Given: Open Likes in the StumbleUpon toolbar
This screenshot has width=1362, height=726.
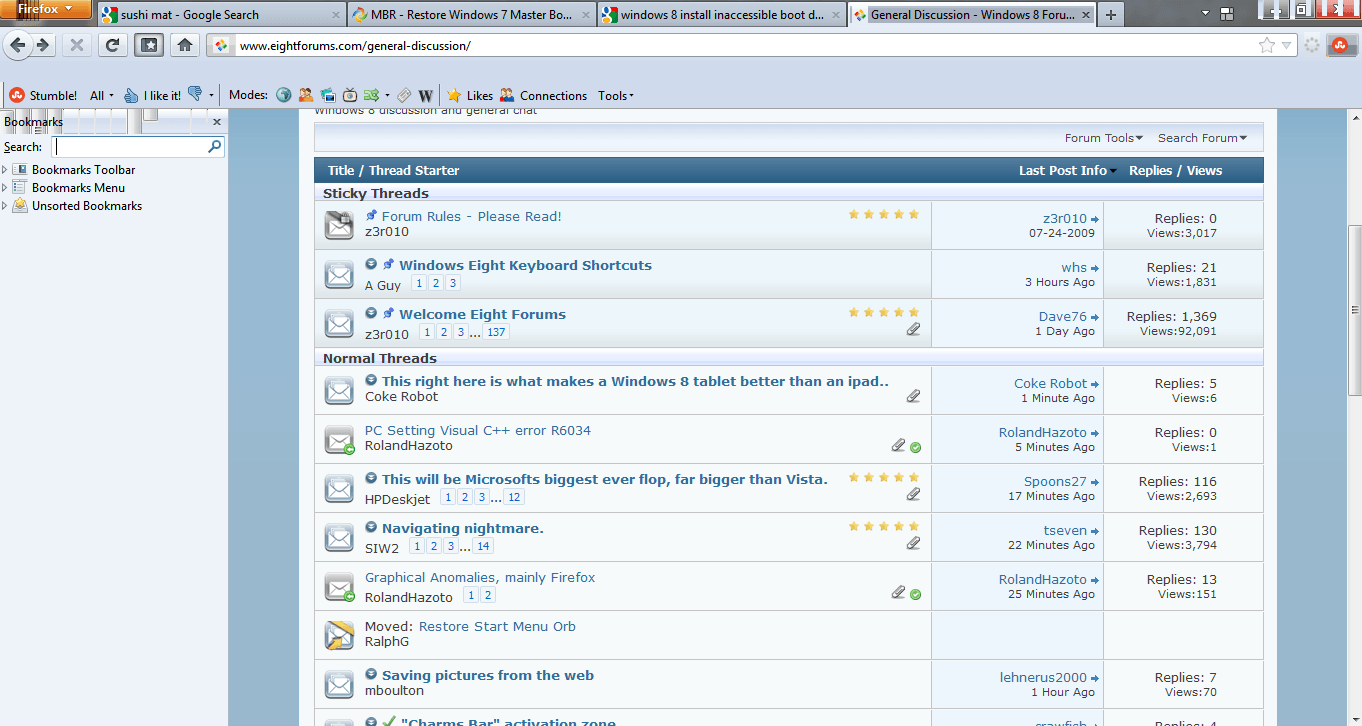Looking at the screenshot, I should [x=469, y=95].
